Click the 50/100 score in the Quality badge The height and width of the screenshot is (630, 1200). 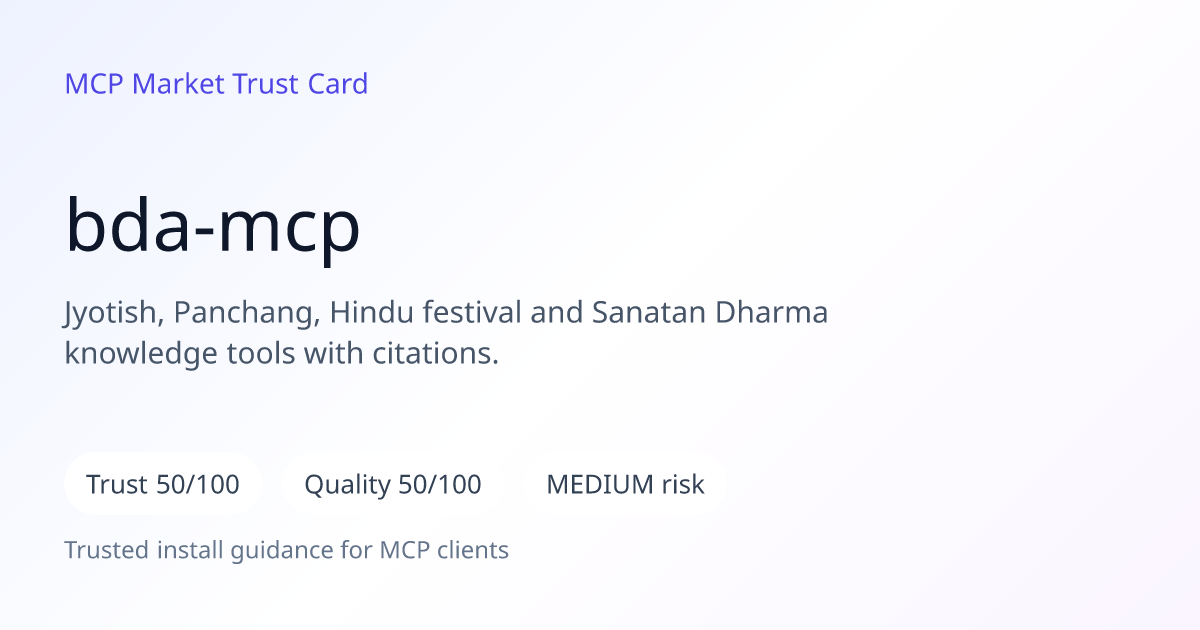(x=440, y=485)
